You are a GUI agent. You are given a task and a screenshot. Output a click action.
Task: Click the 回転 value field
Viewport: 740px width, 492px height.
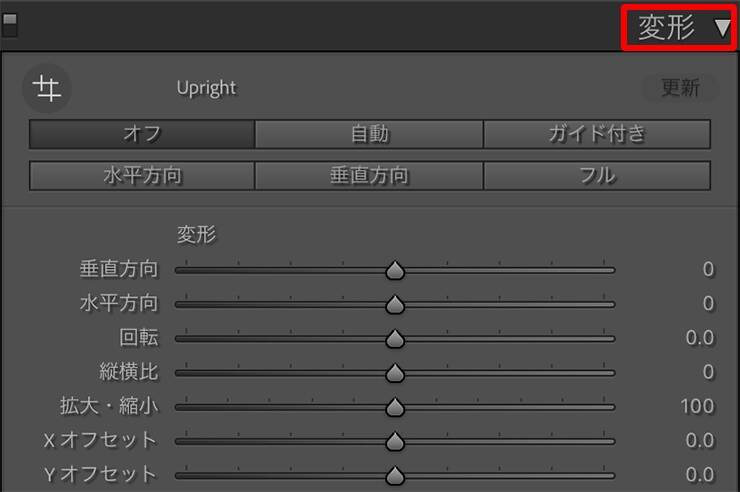pos(699,338)
